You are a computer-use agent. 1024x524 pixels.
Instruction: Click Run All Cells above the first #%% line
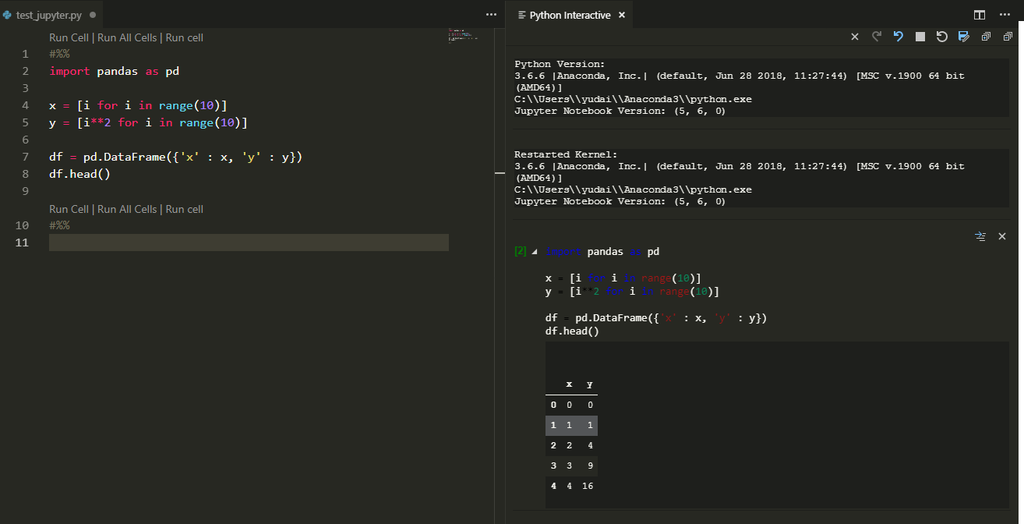coord(127,37)
